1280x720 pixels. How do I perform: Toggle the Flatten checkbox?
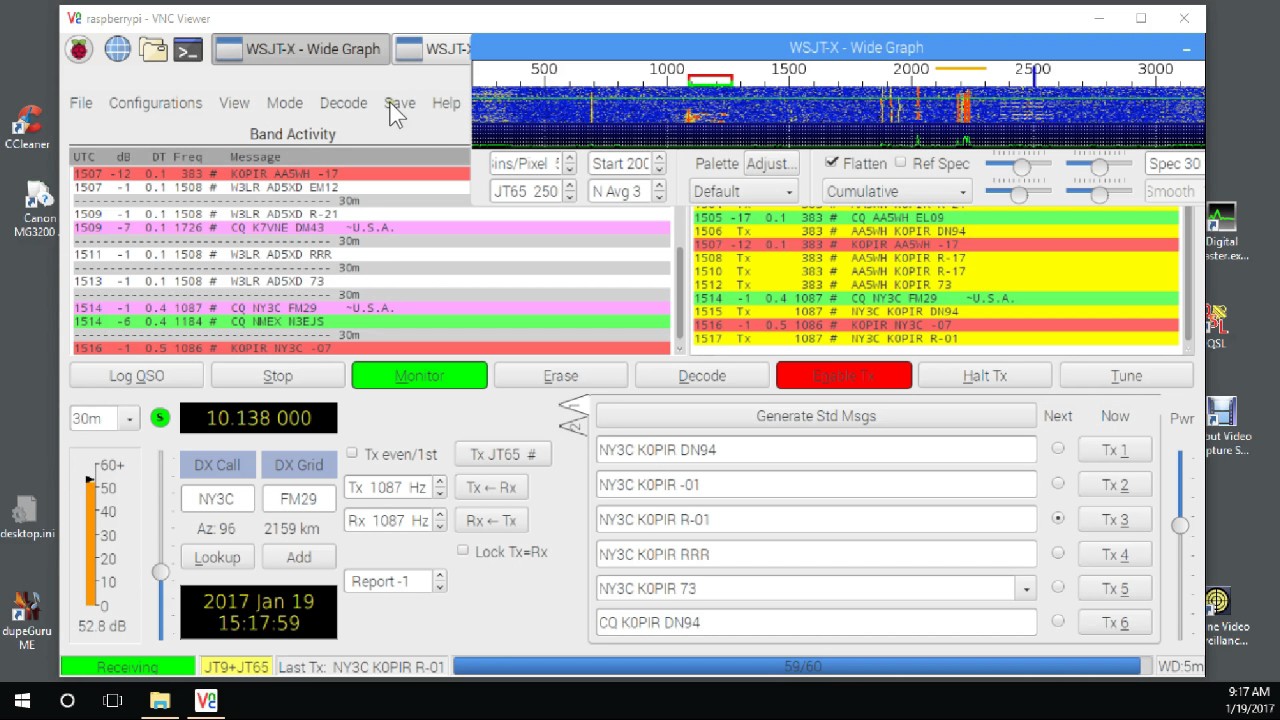click(832, 163)
